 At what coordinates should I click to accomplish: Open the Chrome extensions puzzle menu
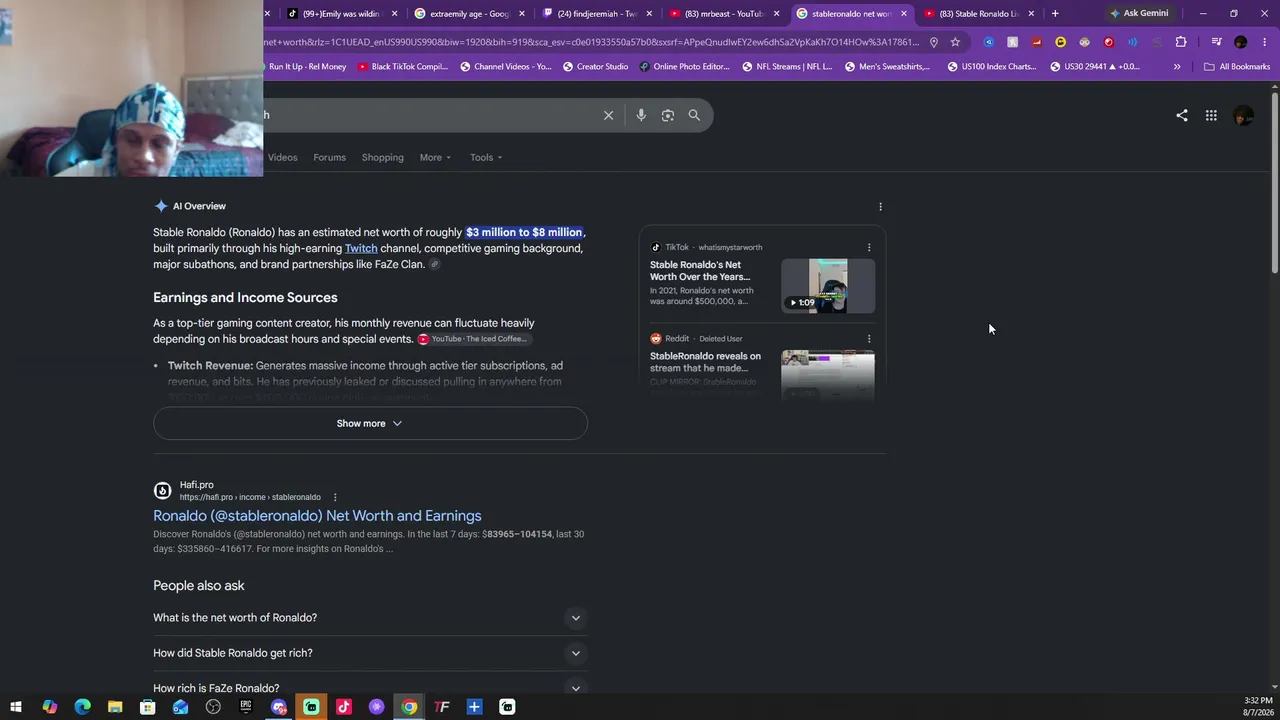1181,42
